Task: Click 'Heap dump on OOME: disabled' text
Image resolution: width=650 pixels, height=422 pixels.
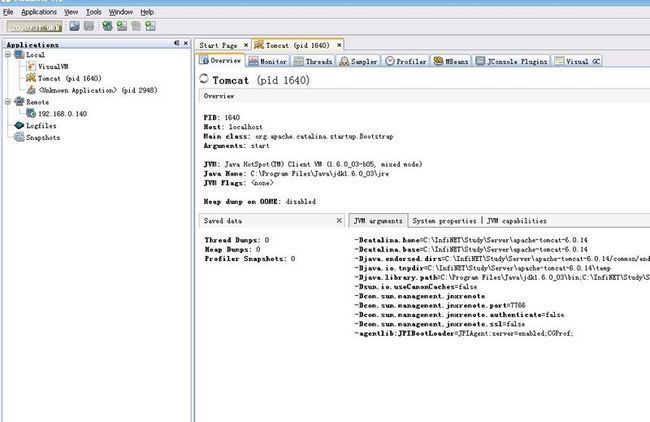Action: click(x=260, y=201)
